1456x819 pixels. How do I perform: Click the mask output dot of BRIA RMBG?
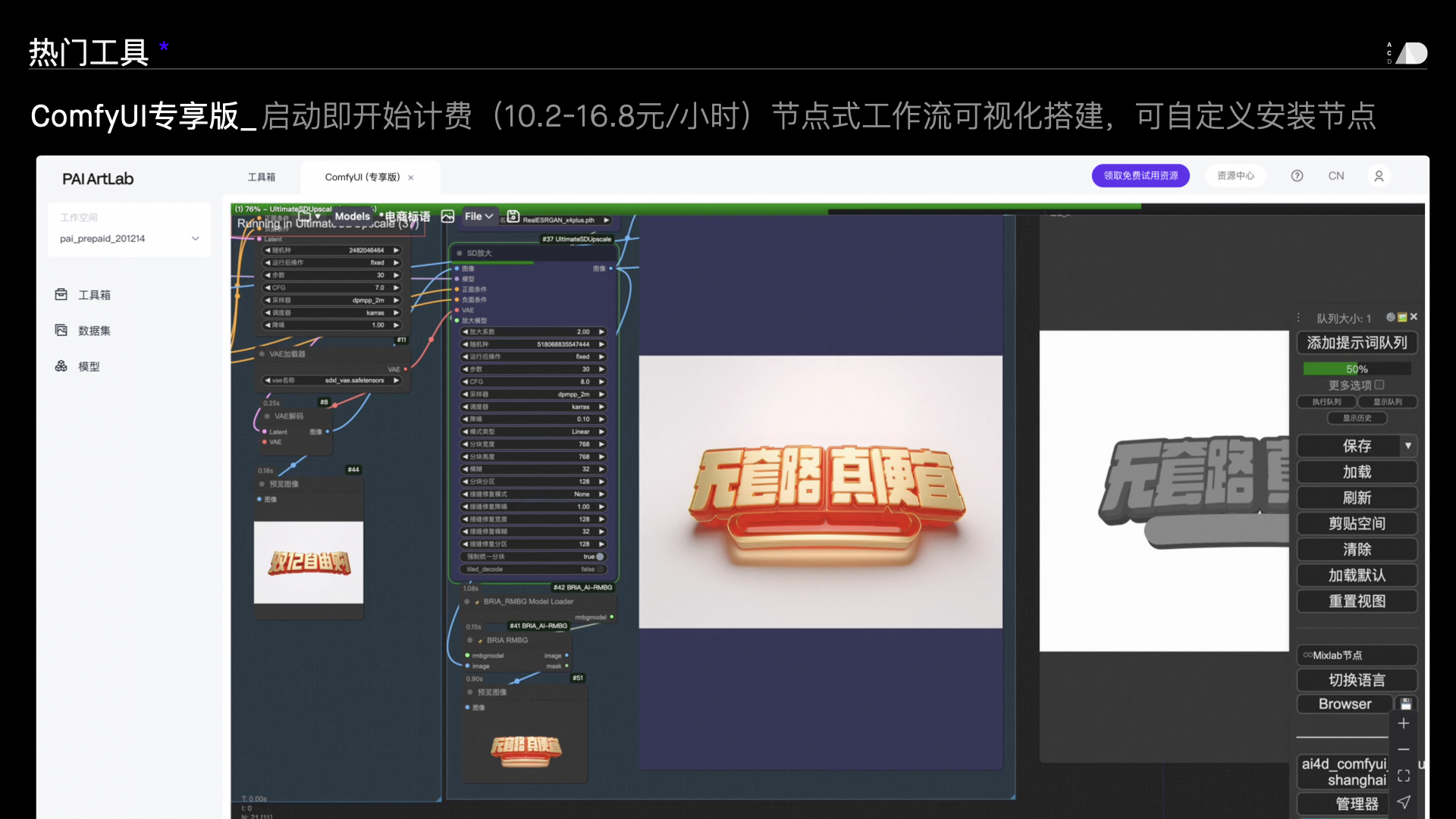[x=566, y=666]
